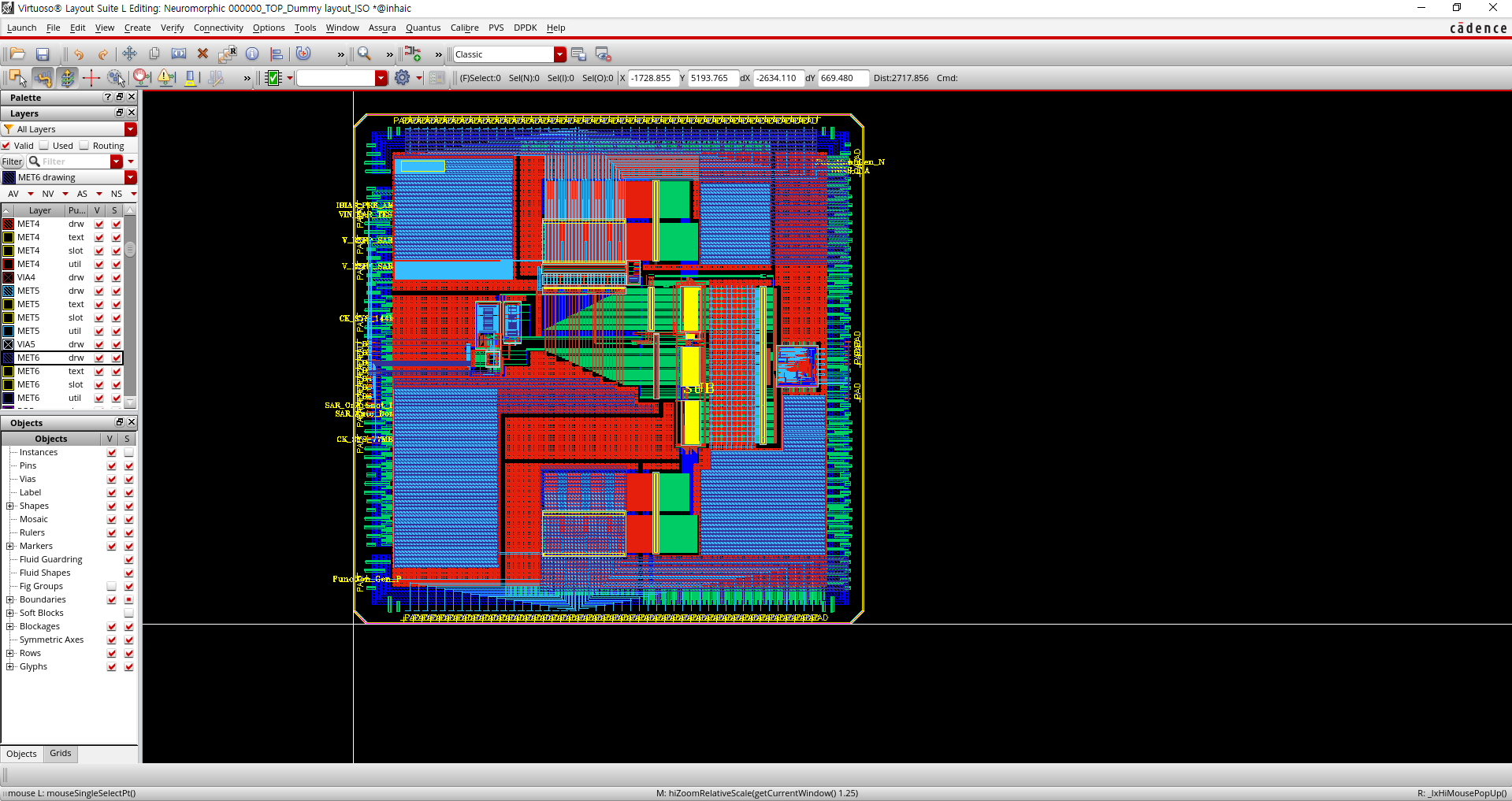Image resolution: width=1512 pixels, height=801 pixels.
Task: Click the blue gear settings icon
Action: 402,77
